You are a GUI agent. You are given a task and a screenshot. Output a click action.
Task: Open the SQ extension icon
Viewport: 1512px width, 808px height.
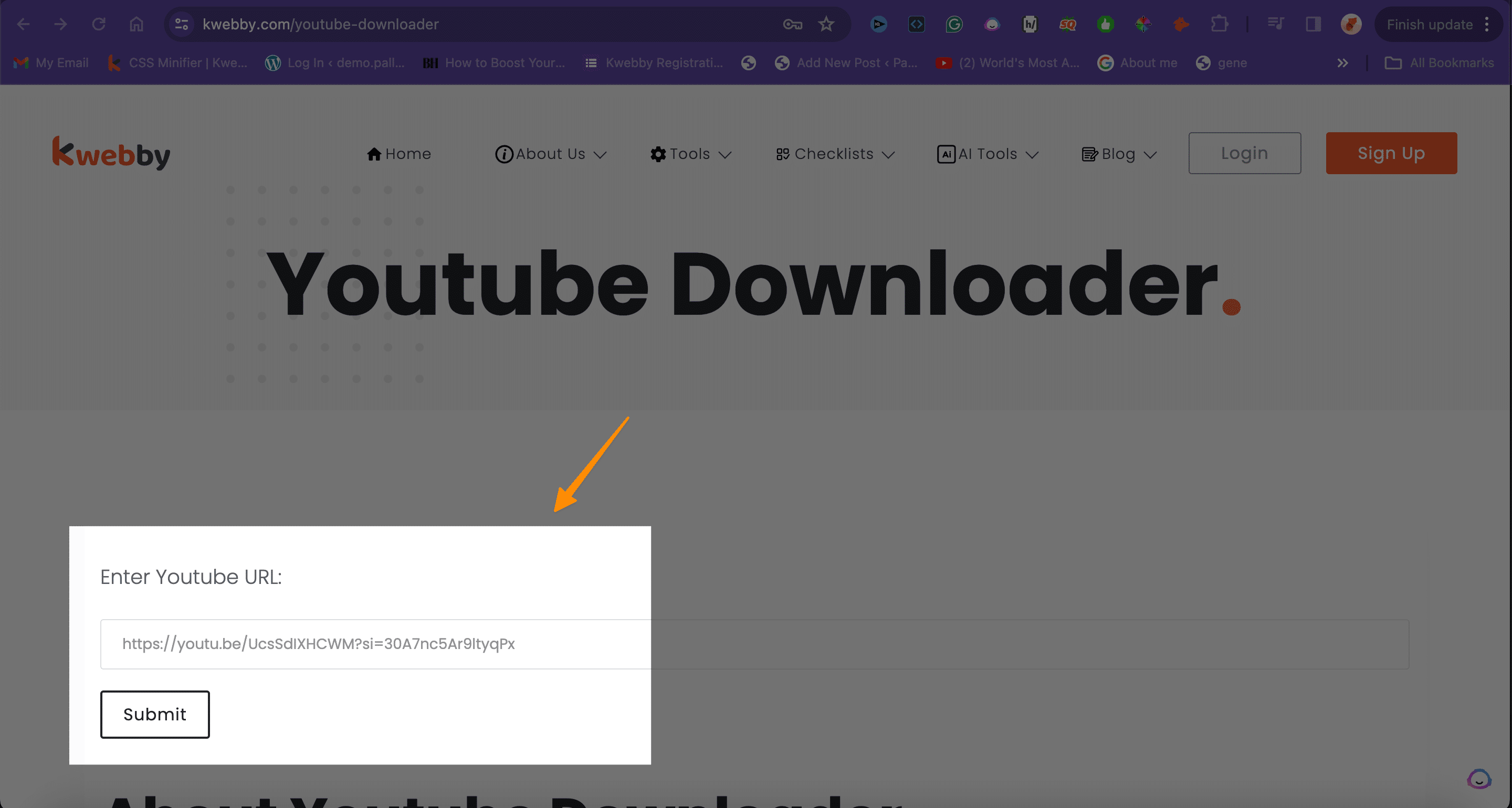(1068, 24)
